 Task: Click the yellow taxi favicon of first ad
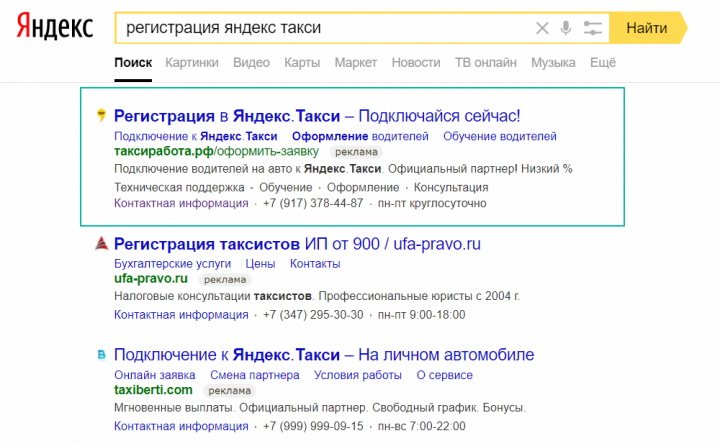click(101, 115)
